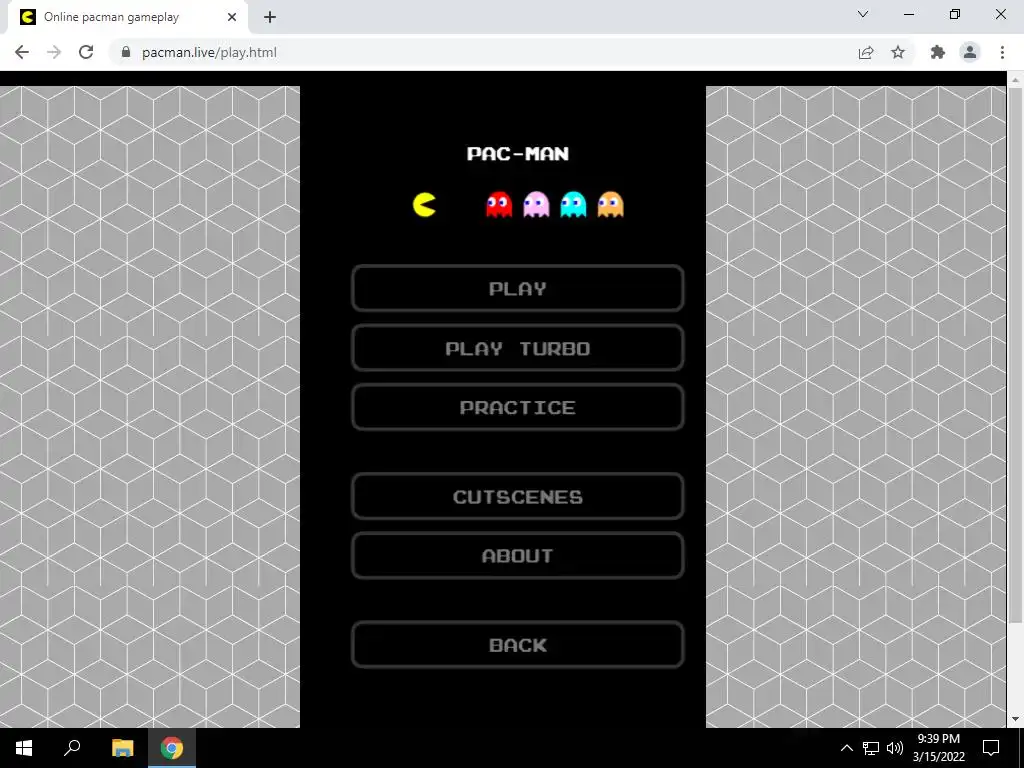1024x768 pixels.
Task: Open the taskbar clock and date
Action: [x=938, y=748]
